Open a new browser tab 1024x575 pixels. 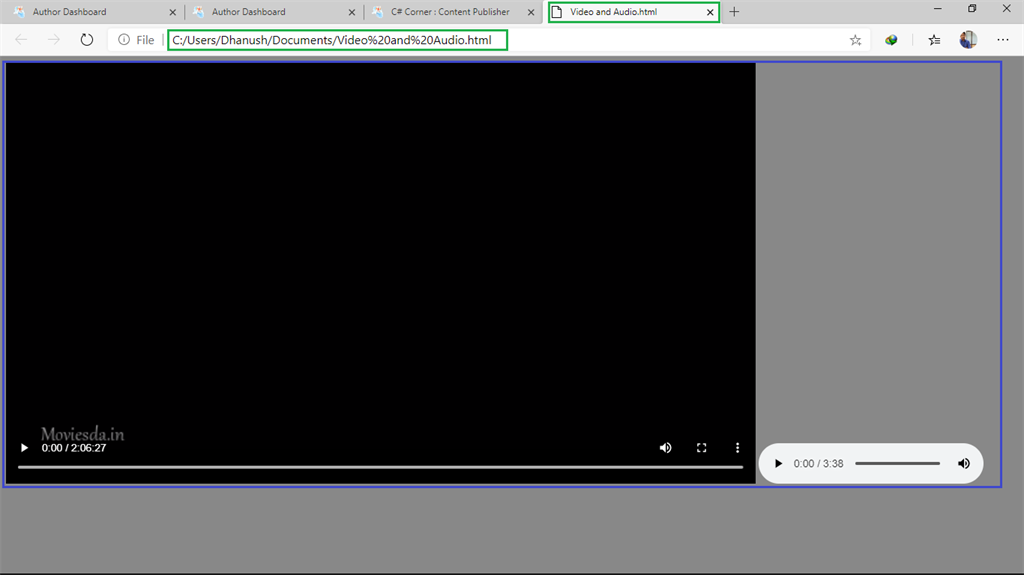tap(734, 12)
